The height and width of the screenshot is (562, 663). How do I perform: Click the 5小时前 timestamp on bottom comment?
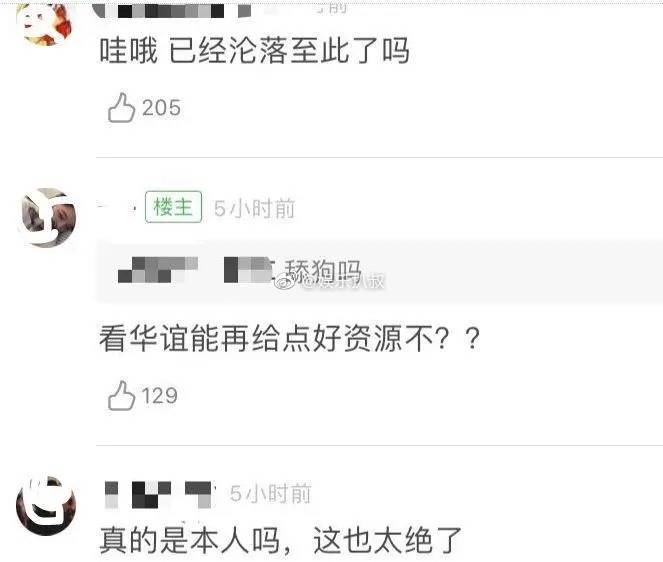tap(271, 493)
